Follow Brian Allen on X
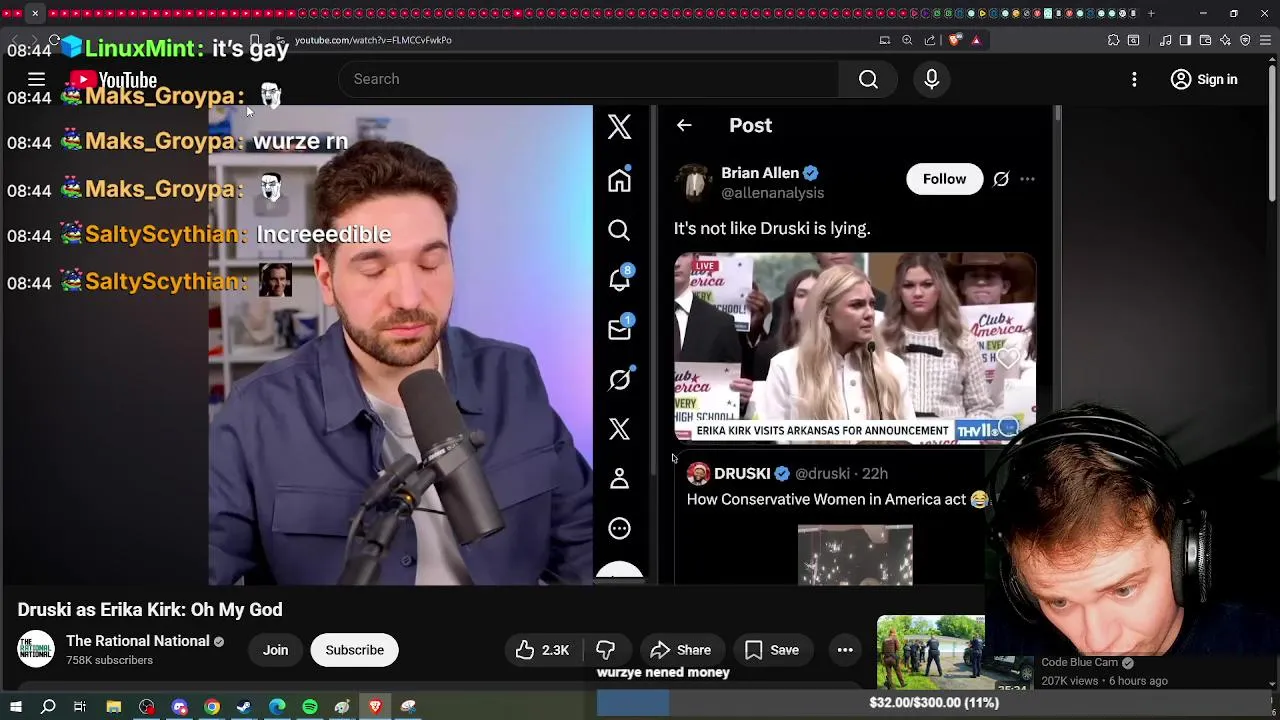This screenshot has width=1280, height=720. tap(944, 179)
